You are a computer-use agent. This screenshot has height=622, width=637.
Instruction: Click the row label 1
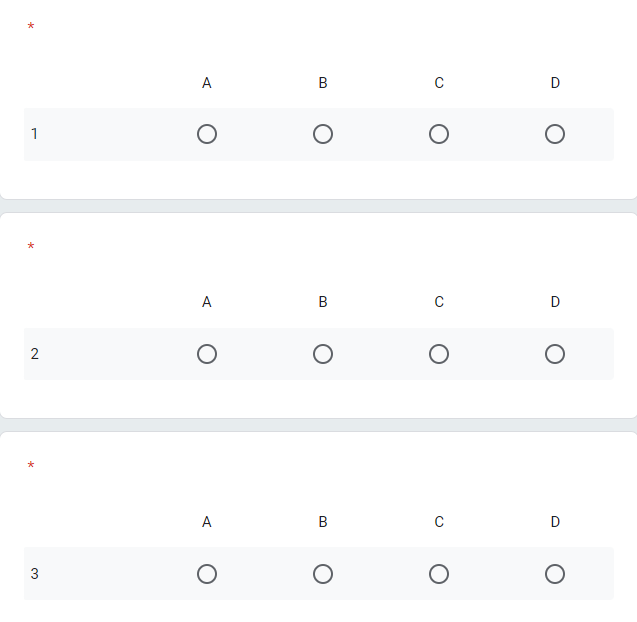(35, 134)
